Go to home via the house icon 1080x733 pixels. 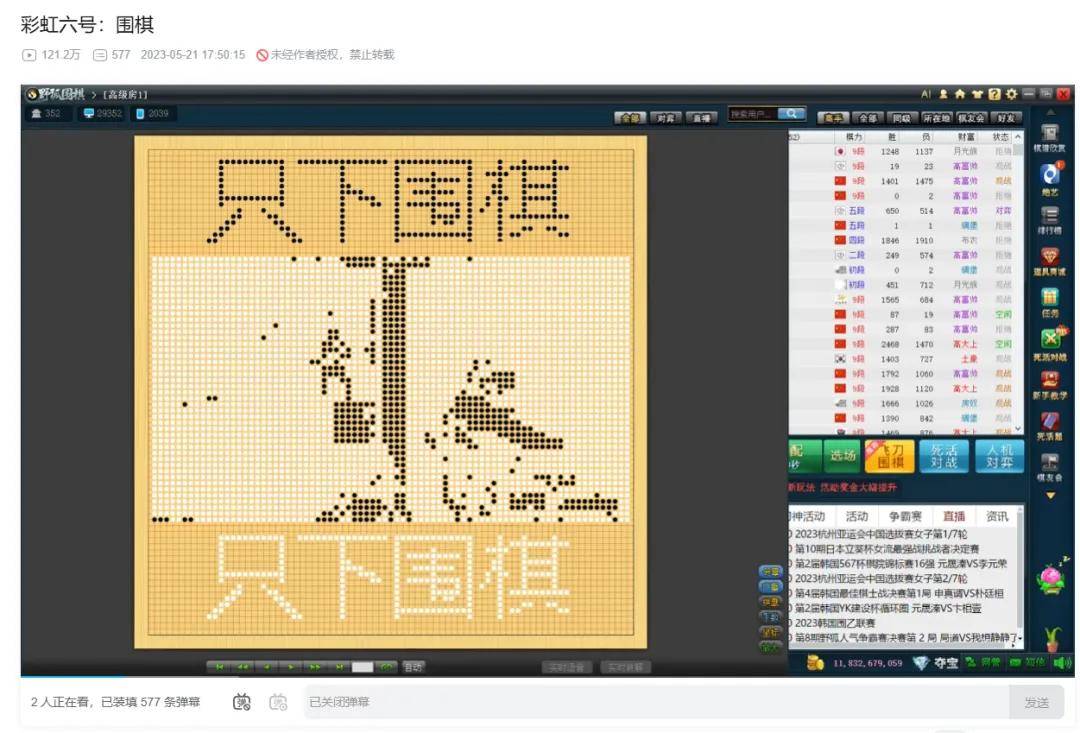coord(959,94)
